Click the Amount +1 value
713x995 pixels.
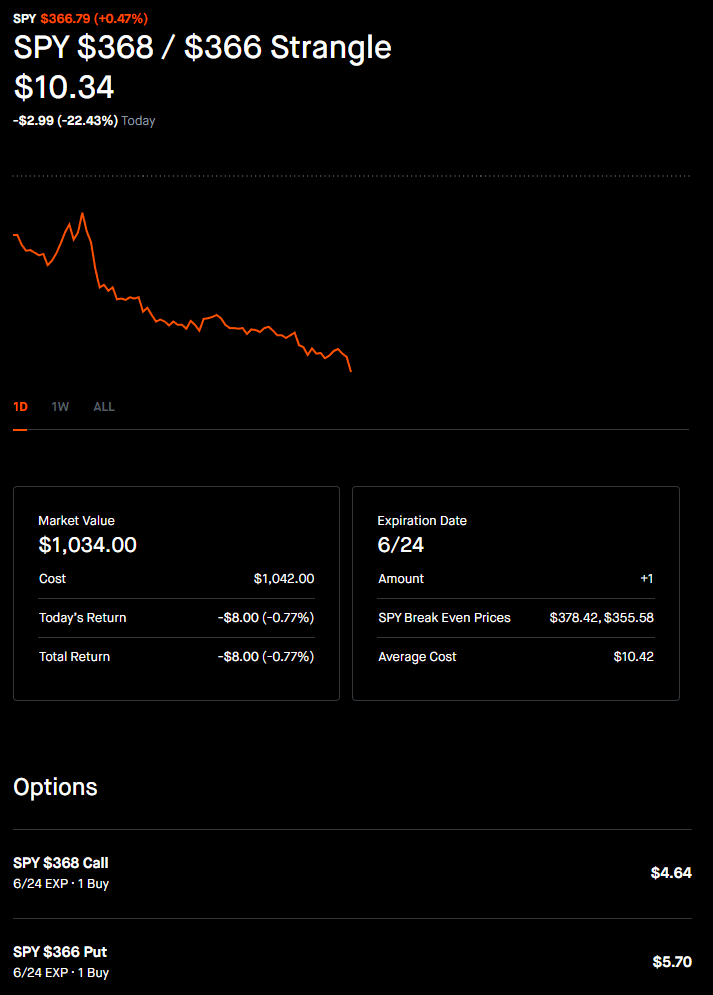[x=646, y=579]
